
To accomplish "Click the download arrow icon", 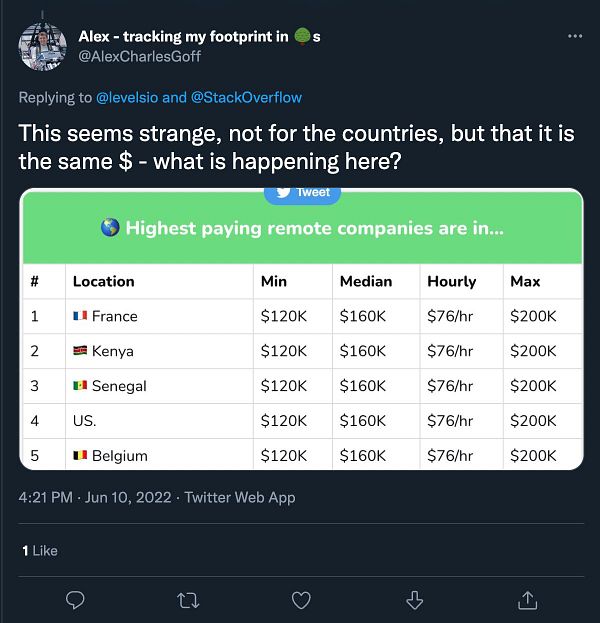I will (414, 599).
